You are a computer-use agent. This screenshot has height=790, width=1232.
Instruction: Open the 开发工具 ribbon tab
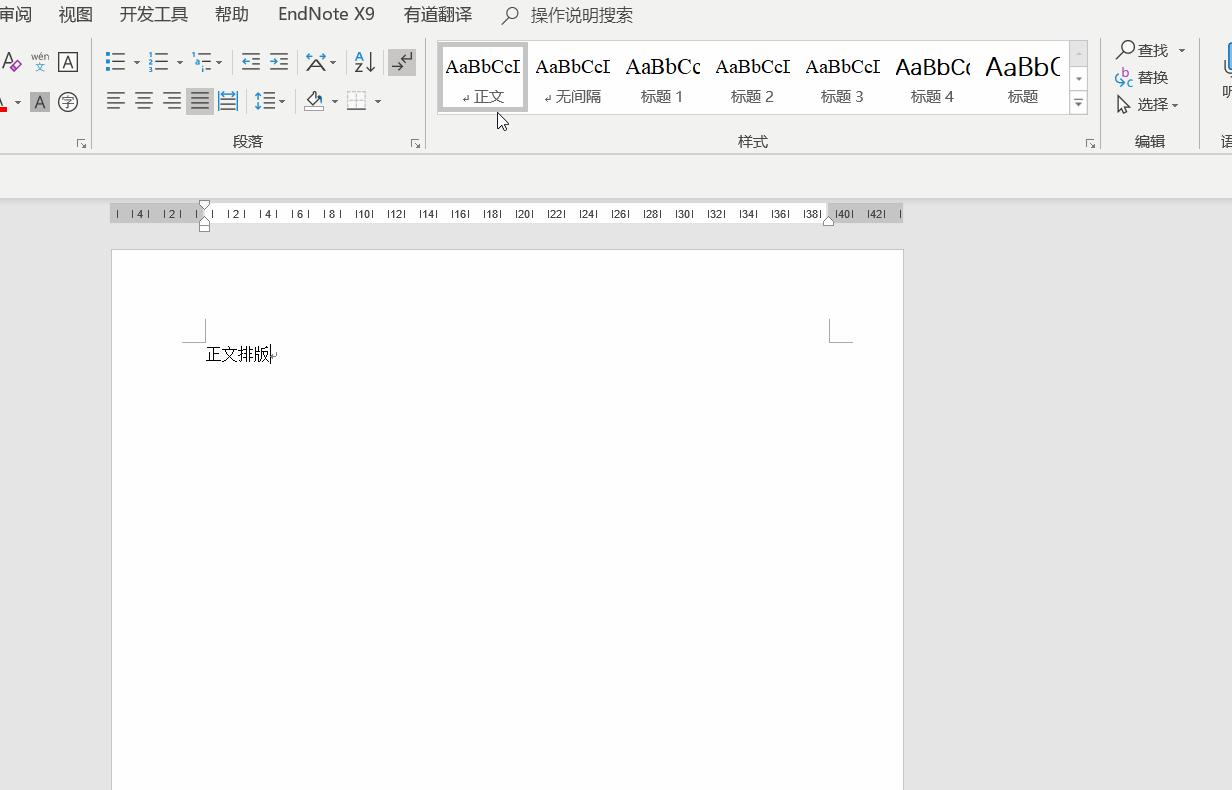[x=153, y=15]
